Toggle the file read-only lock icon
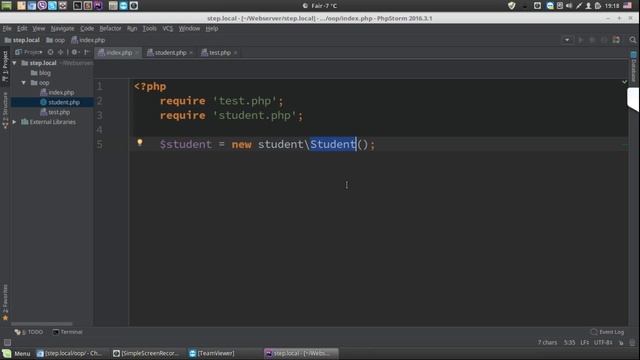Viewport: 640px width, 360px height. pyautogui.click(x=621, y=342)
